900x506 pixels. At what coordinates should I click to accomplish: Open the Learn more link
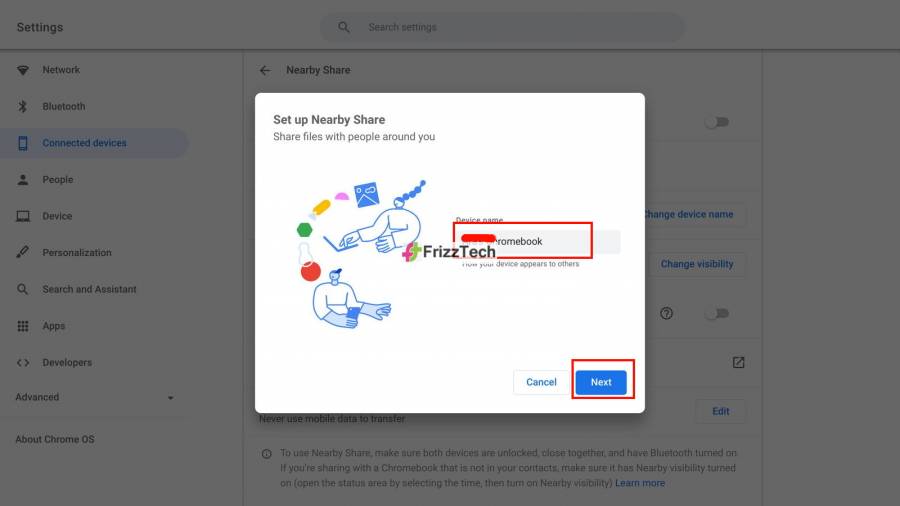click(640, 483)
